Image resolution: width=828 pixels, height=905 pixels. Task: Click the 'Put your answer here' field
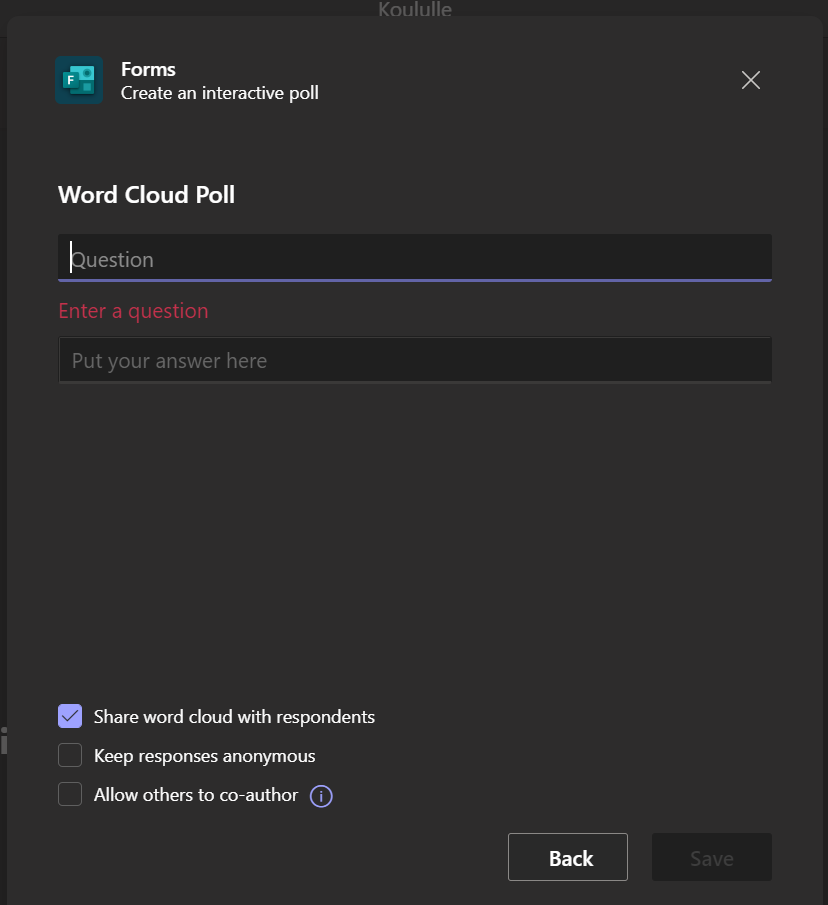tap(415, 360)
